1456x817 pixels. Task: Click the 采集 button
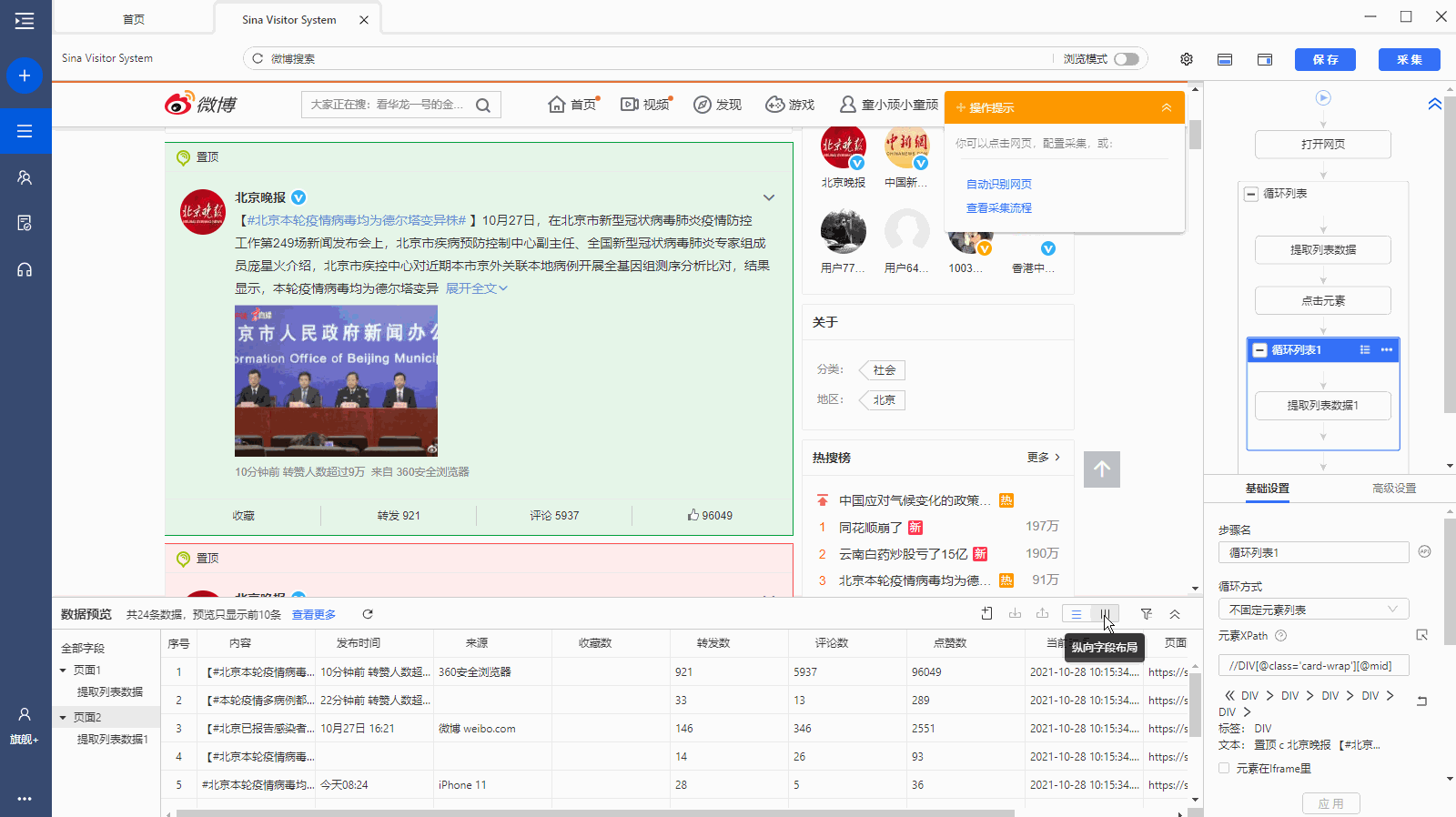pyautogui.click(x=1410, y=59)
